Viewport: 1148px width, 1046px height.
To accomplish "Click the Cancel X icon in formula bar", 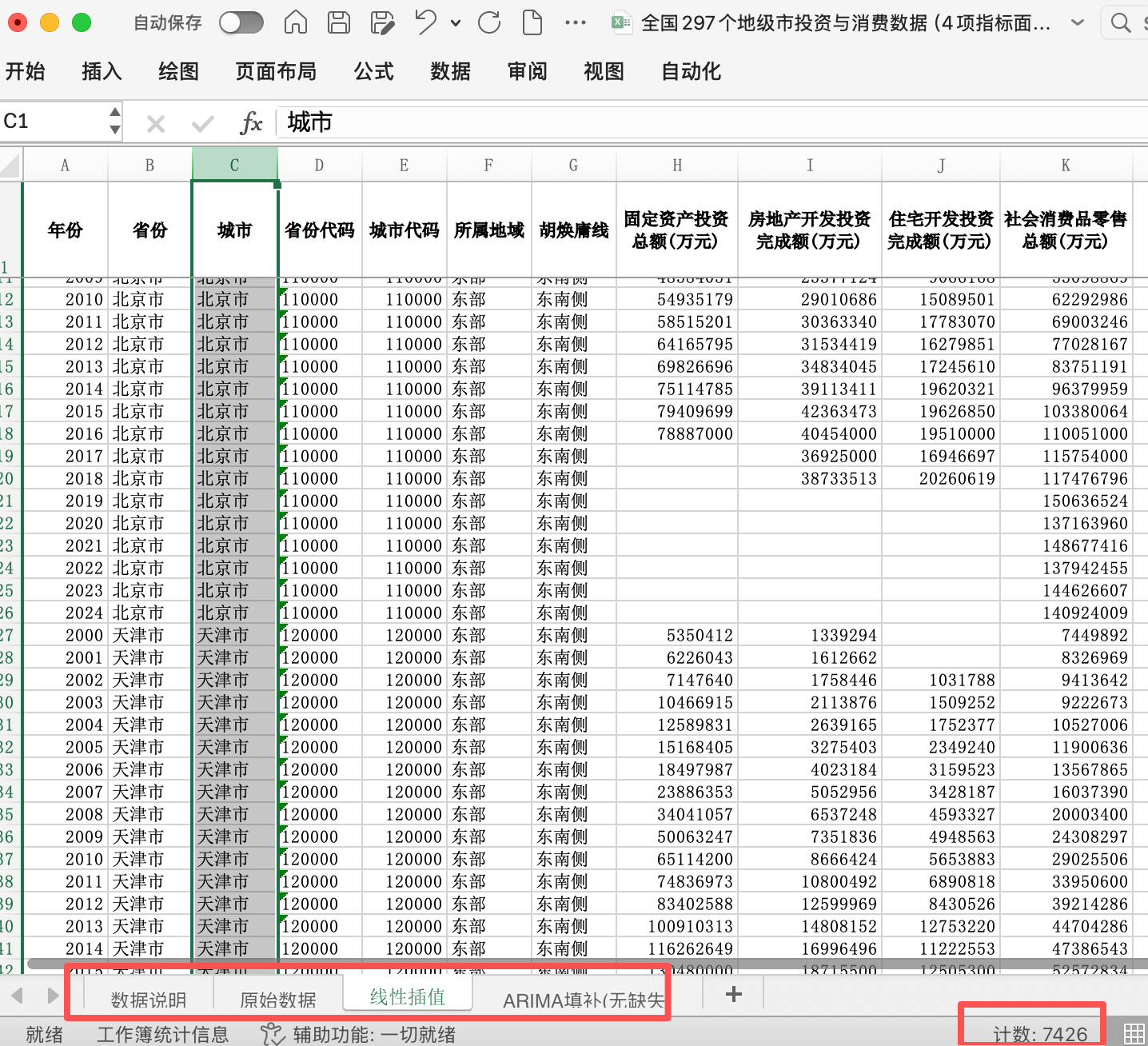I will [x=156, y=123].
